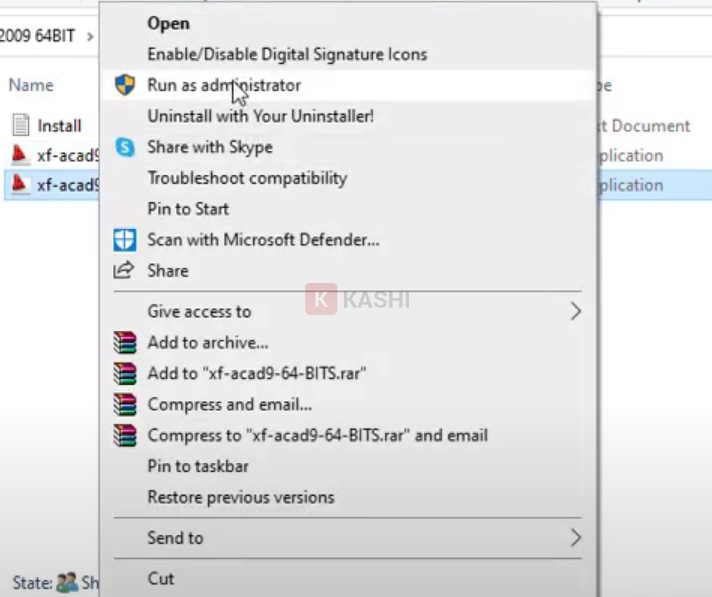
Task: Click the shared users State icon
Action: [67, 582]
